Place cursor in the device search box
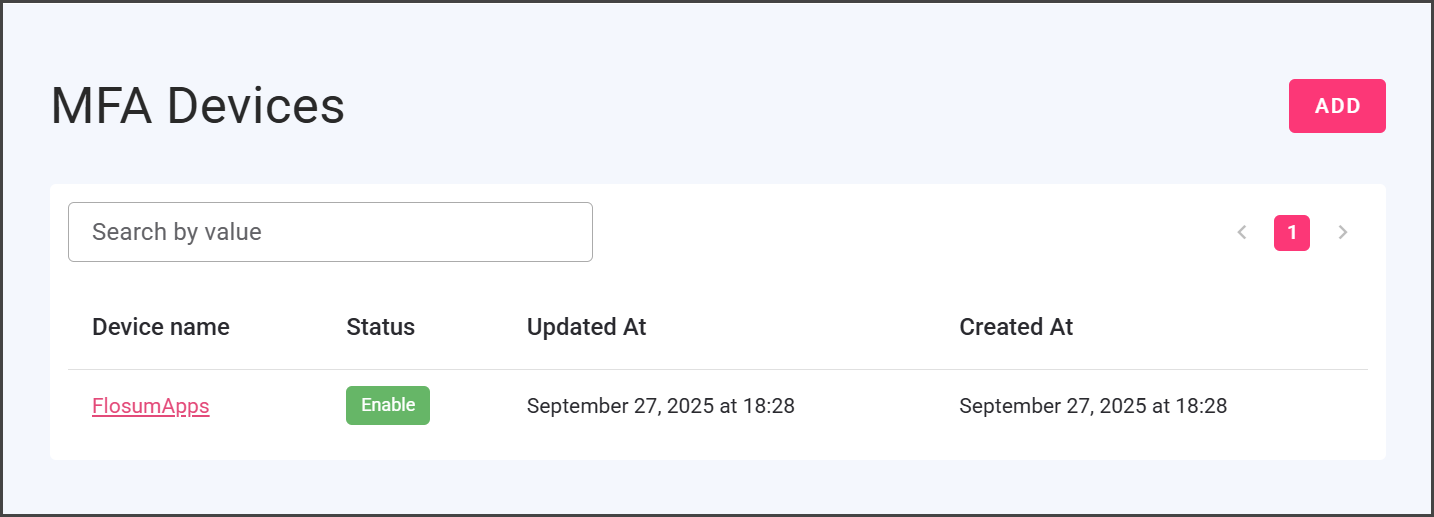The height and width of the screenshot is (517, 1434). click(x=330, y=232)
